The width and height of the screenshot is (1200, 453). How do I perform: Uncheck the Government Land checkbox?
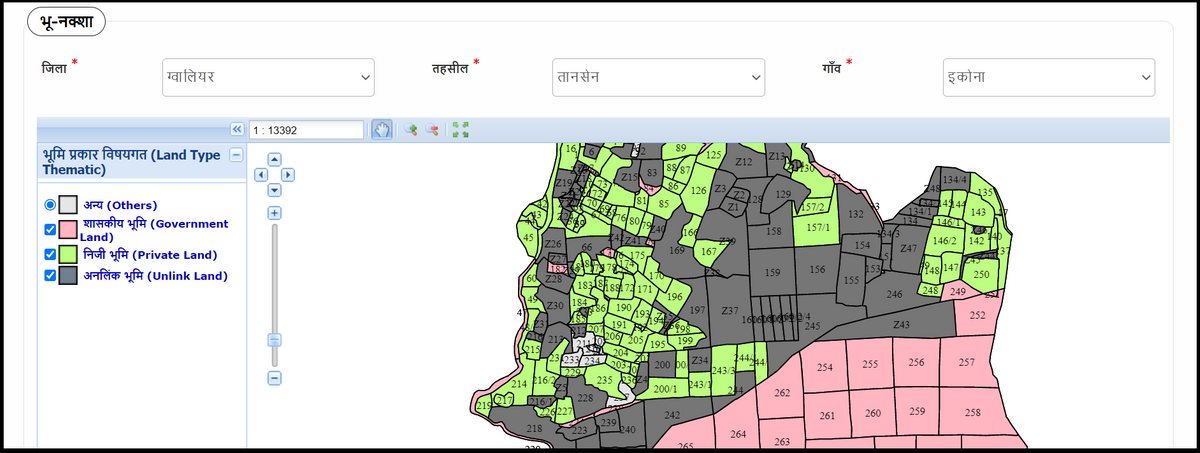(x=50, y=230)
